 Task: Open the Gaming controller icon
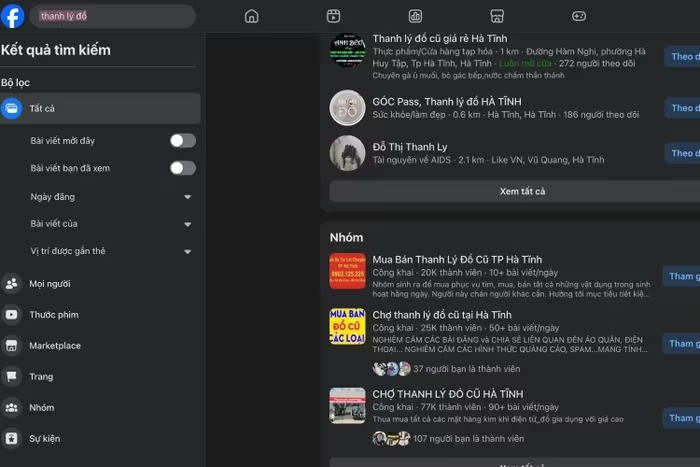tap(579, 16)
